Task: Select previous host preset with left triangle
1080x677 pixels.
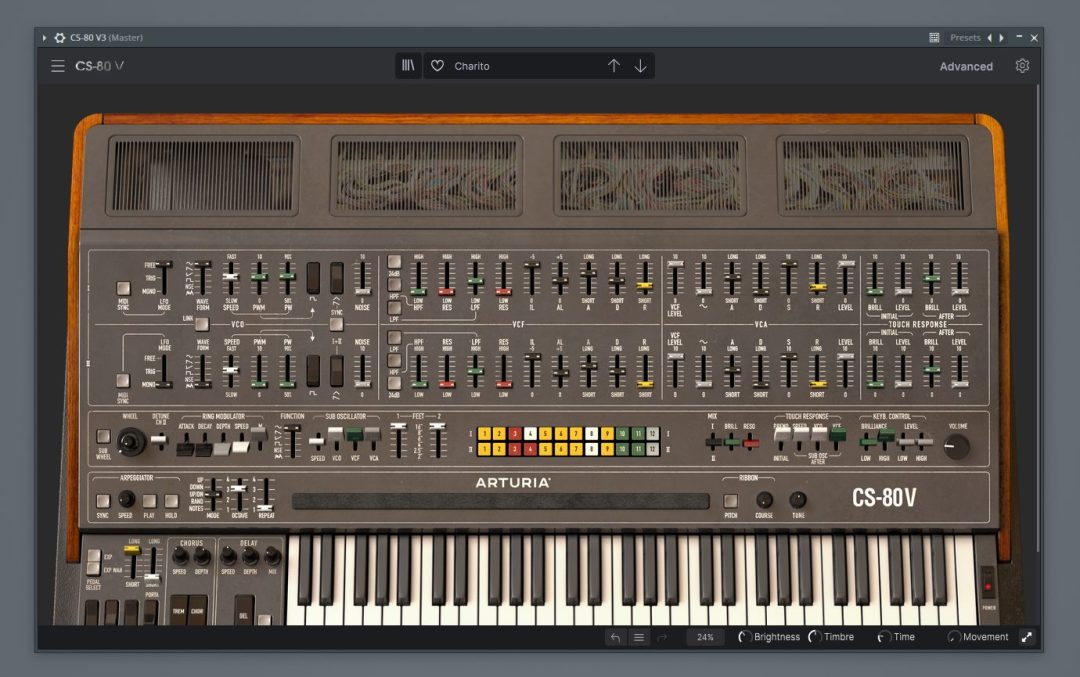Action: click(990, 38)
